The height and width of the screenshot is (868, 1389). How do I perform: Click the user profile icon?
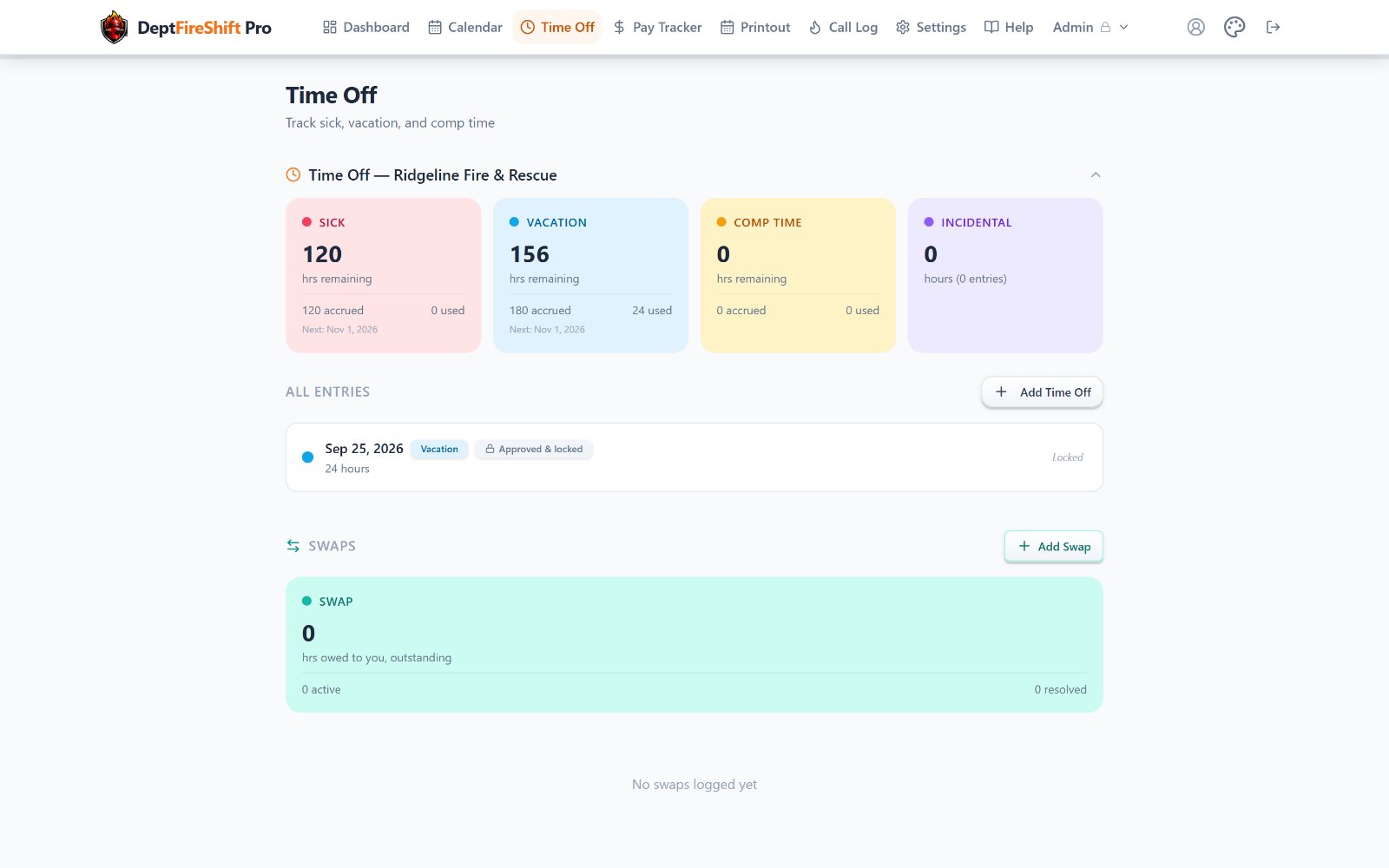click(x=1196, y=27)
